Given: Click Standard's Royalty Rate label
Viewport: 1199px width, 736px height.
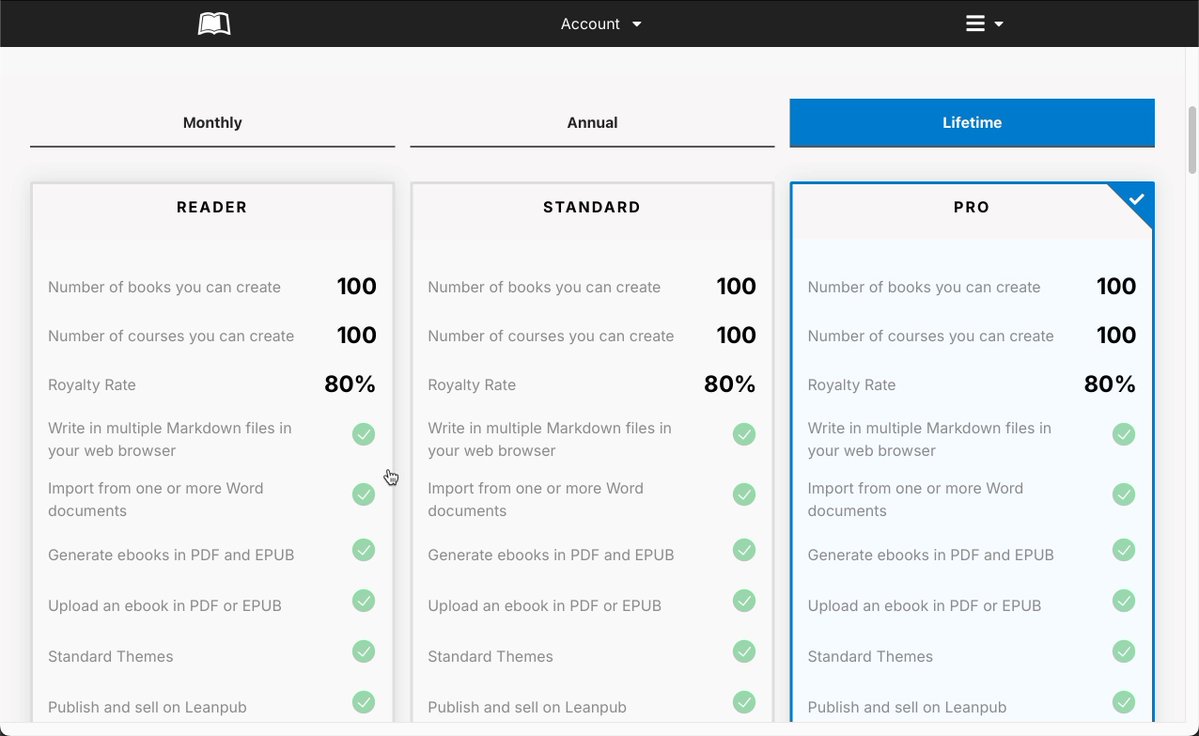Looking at the screenshot, I should click(x=472, y=385).
